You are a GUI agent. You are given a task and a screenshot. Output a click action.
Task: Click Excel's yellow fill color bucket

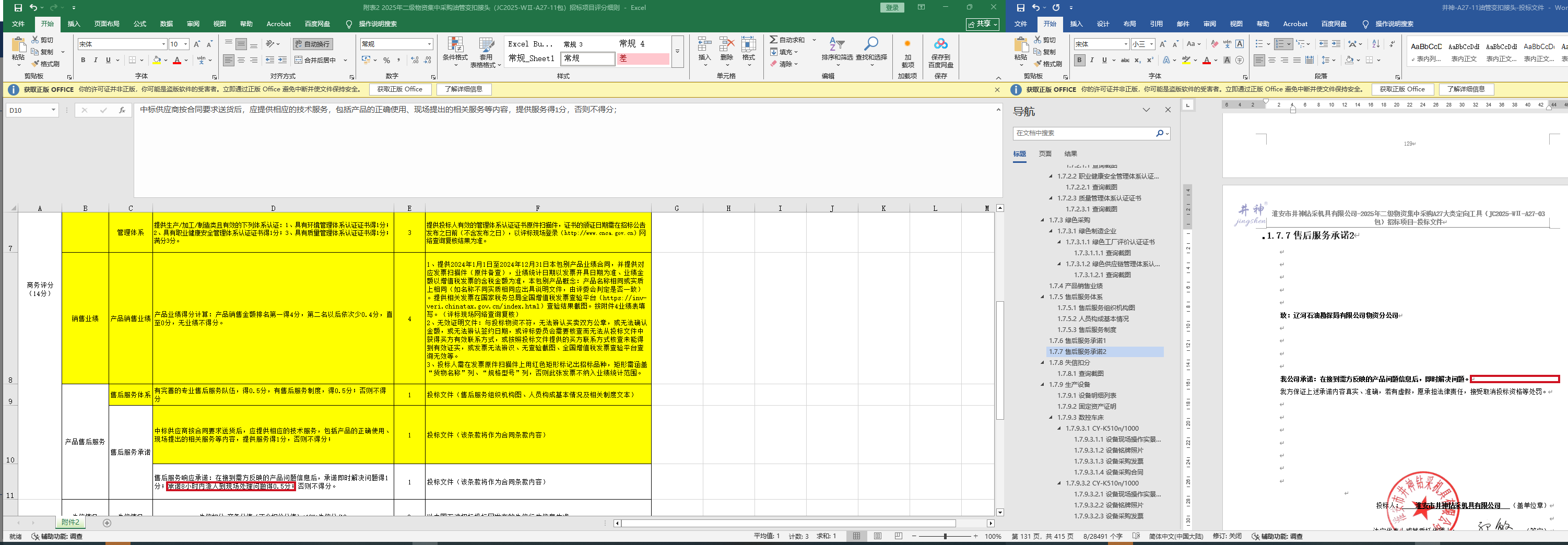point(157,60)
